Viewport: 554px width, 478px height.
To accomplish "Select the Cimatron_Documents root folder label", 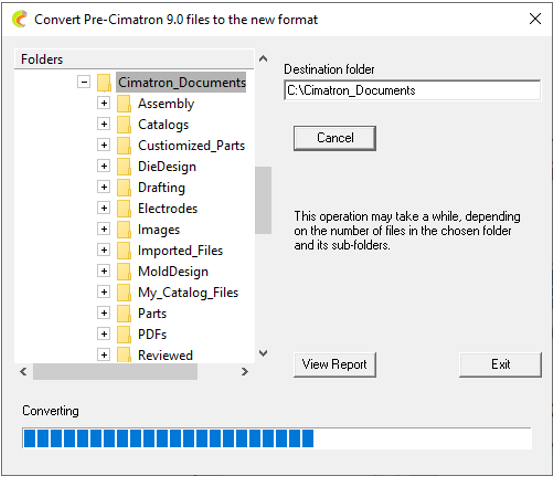I will (181, 82).
